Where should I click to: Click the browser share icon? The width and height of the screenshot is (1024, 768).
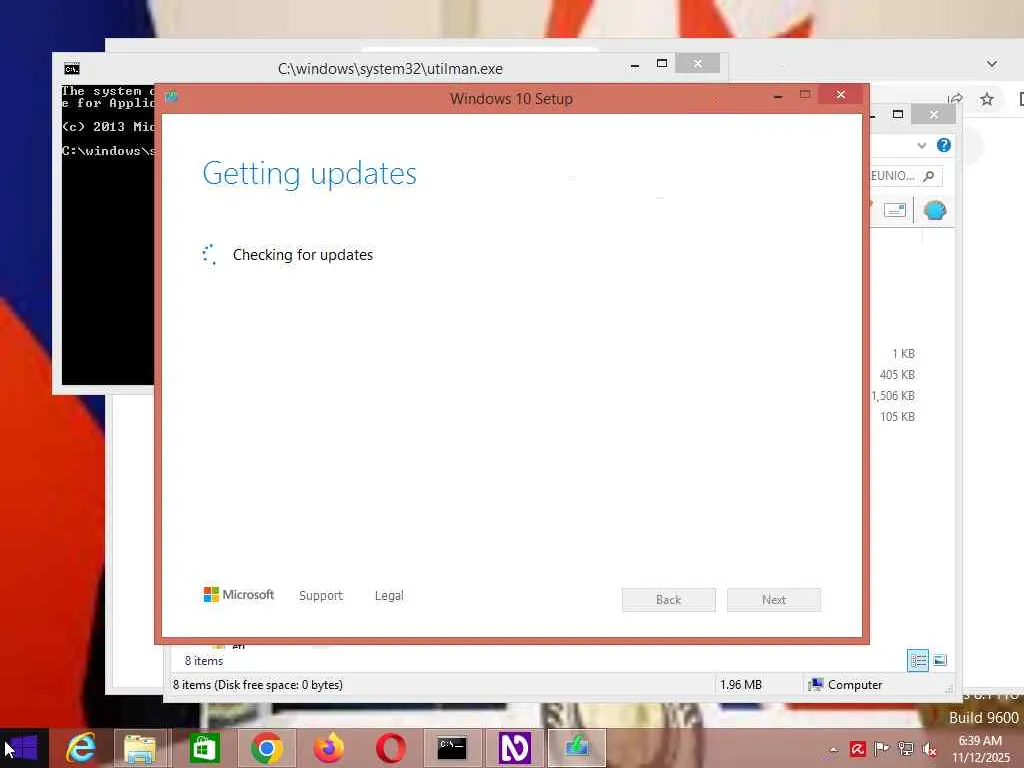955,99
